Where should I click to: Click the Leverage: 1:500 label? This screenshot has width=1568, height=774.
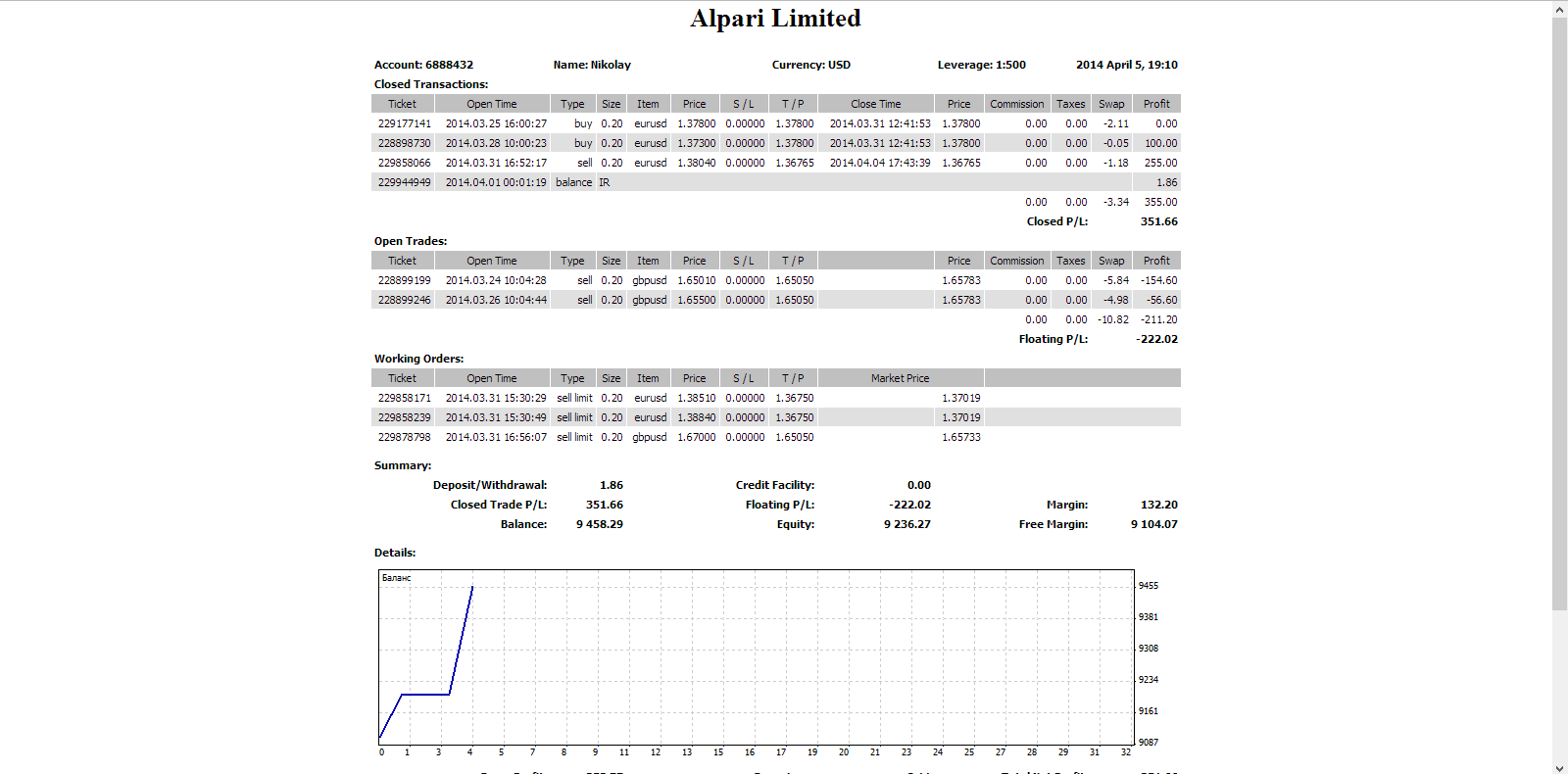coord(982,65)
